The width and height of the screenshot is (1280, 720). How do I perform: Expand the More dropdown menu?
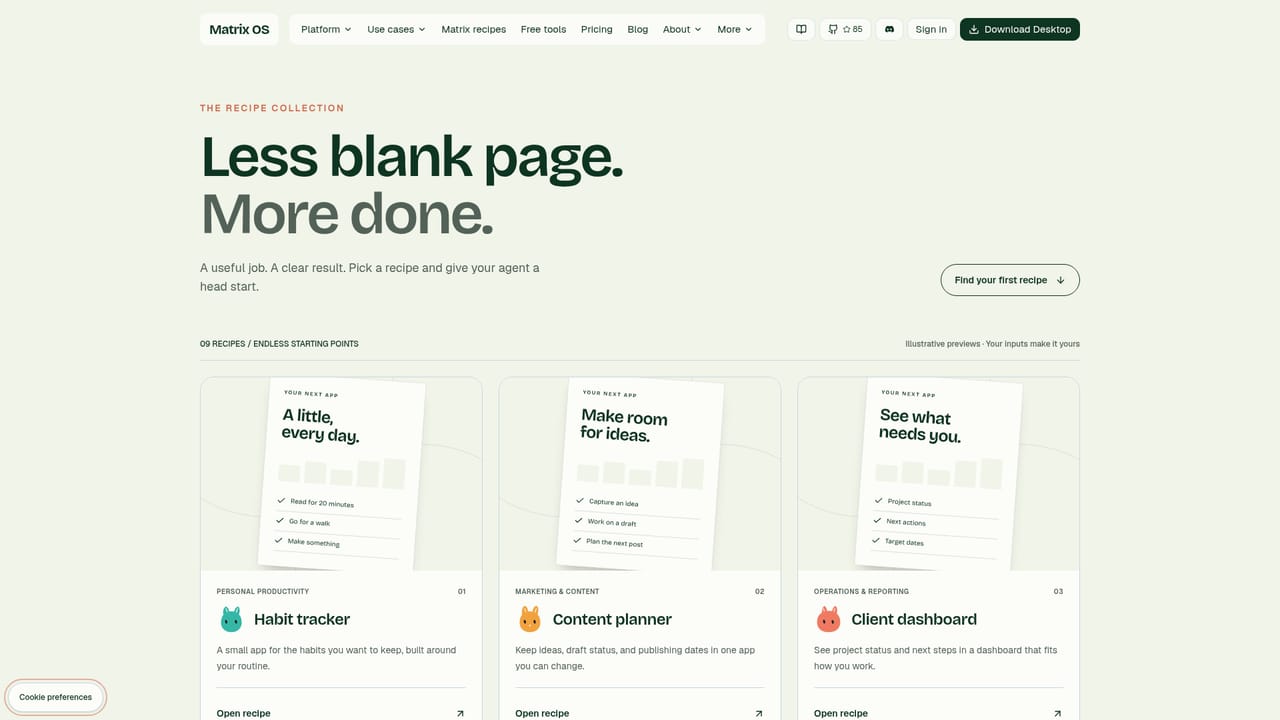click(734, 29)
